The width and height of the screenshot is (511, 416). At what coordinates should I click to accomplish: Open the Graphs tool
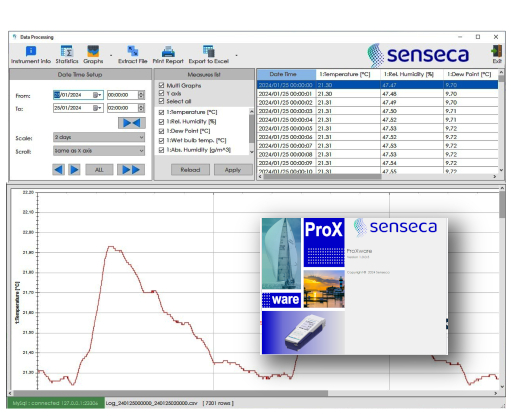[93, 55]
